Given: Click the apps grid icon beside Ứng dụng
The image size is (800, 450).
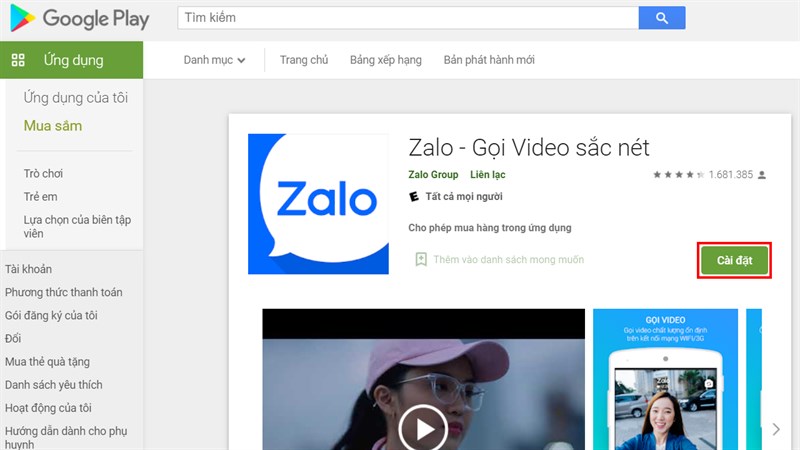Looking at the screenshot, I should pos(18,60).
